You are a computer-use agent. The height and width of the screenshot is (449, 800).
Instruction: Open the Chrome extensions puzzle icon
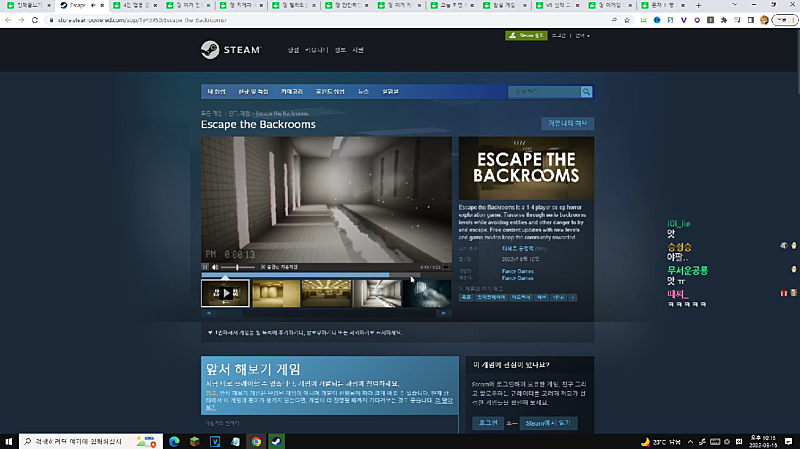point(723,20)
